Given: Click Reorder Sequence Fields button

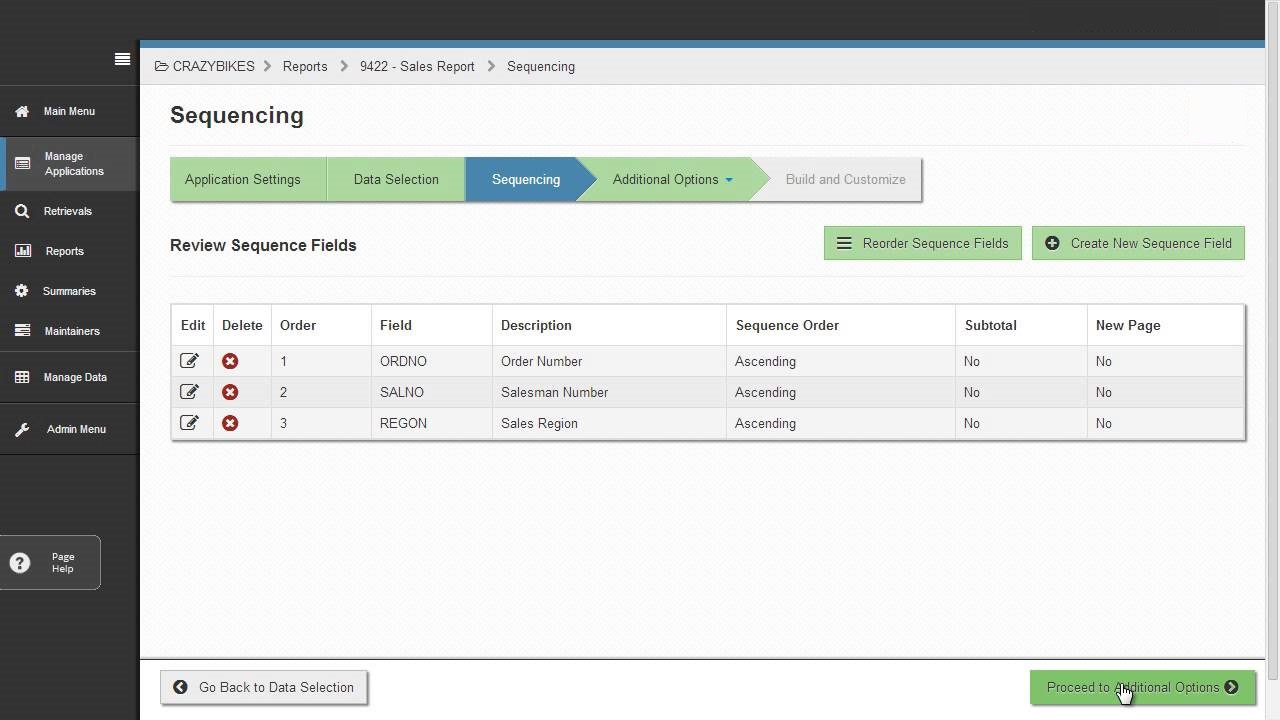Looking at the screenshot, I should pyautogui.click(x=922, y=243).
